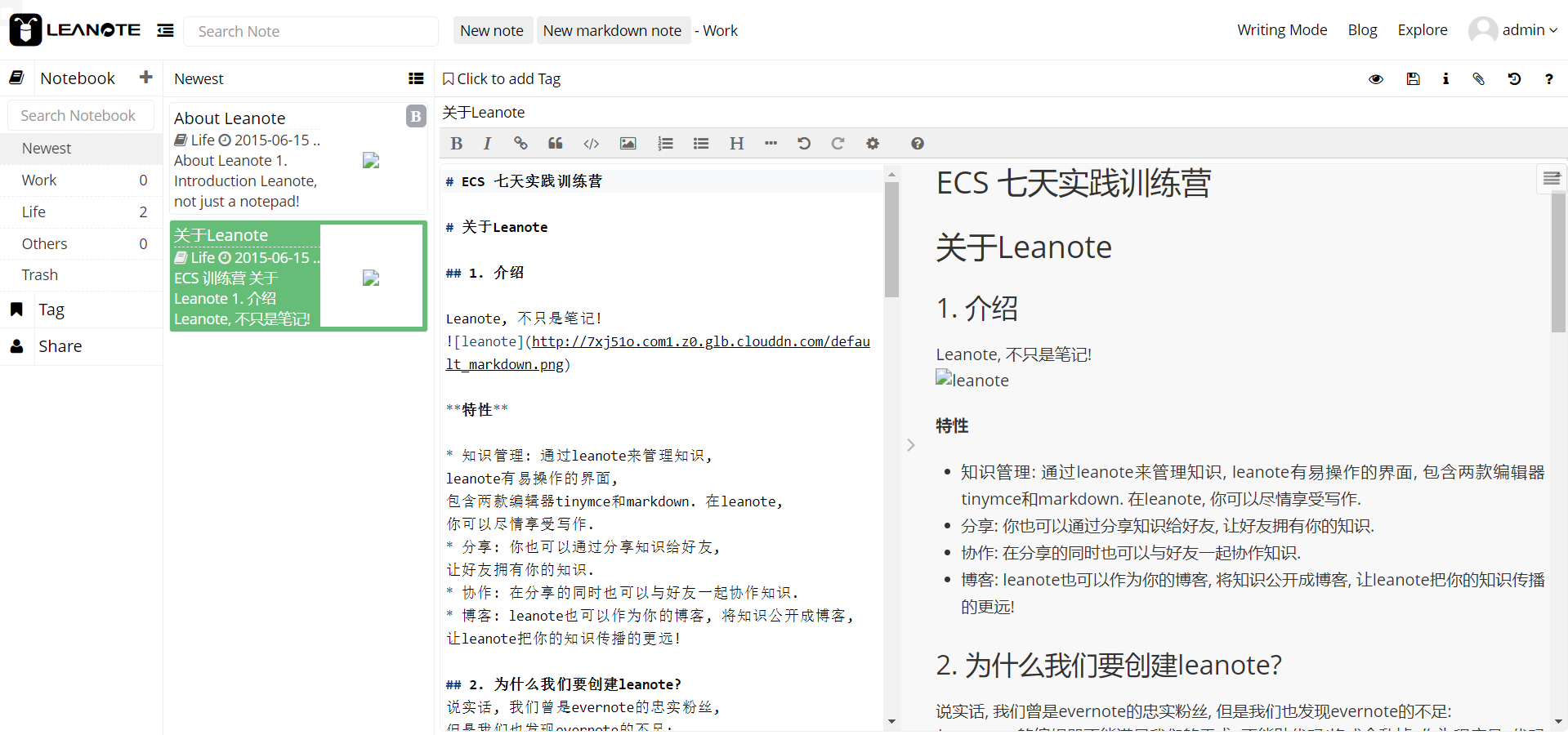The width and height of the screenshot is (1568, 735).
Task: Apply italic formatting in editor
Action: pyautogui.click(x=487, y=144)
